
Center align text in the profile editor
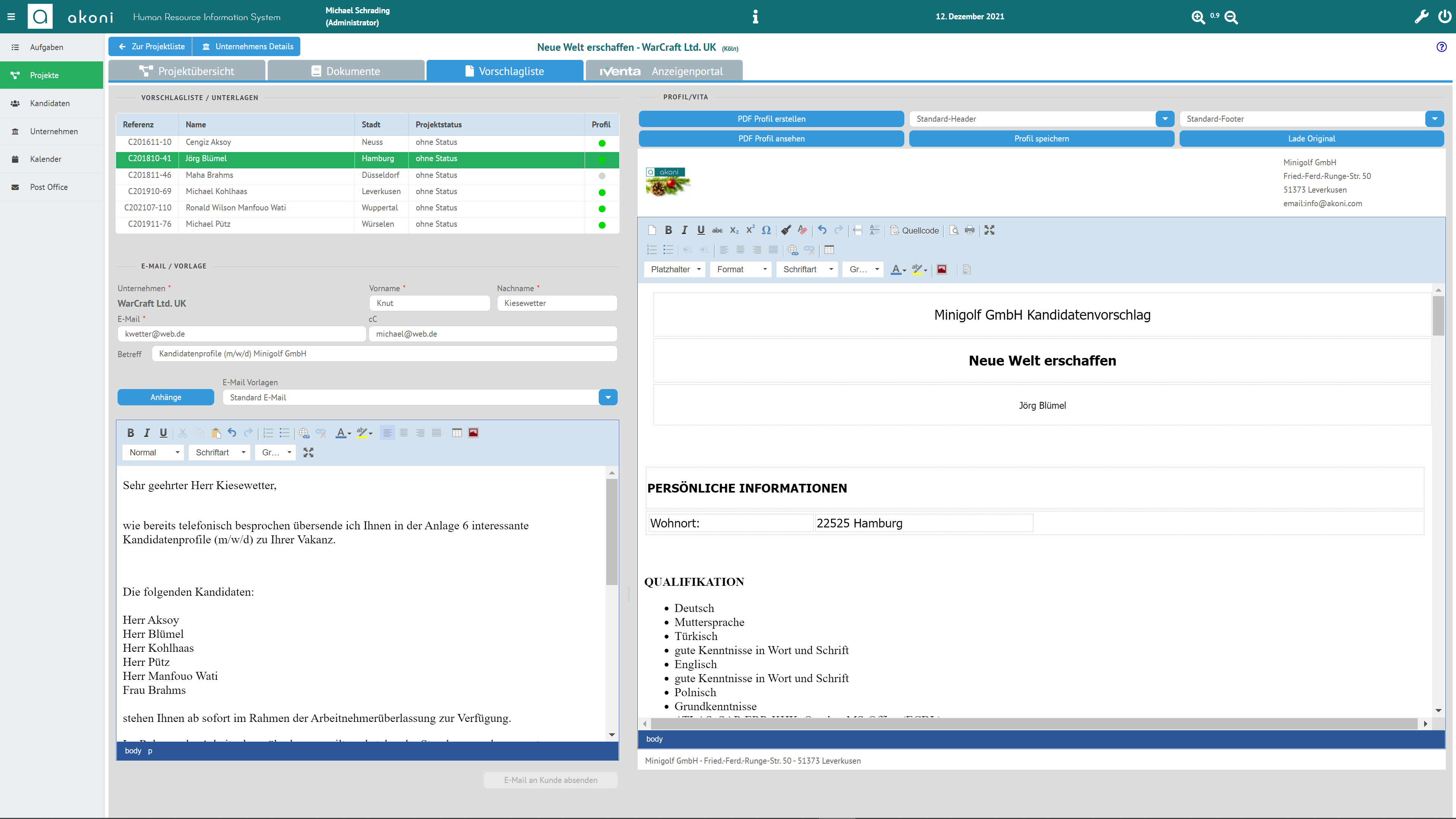tap(740, 250)
